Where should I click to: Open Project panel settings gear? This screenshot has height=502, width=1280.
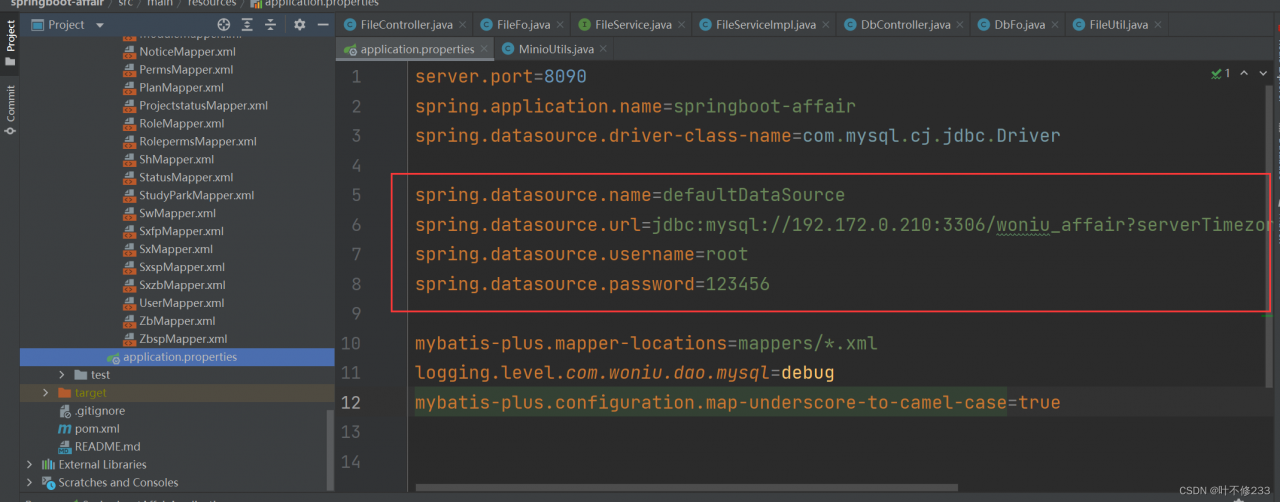pos(299,24)
